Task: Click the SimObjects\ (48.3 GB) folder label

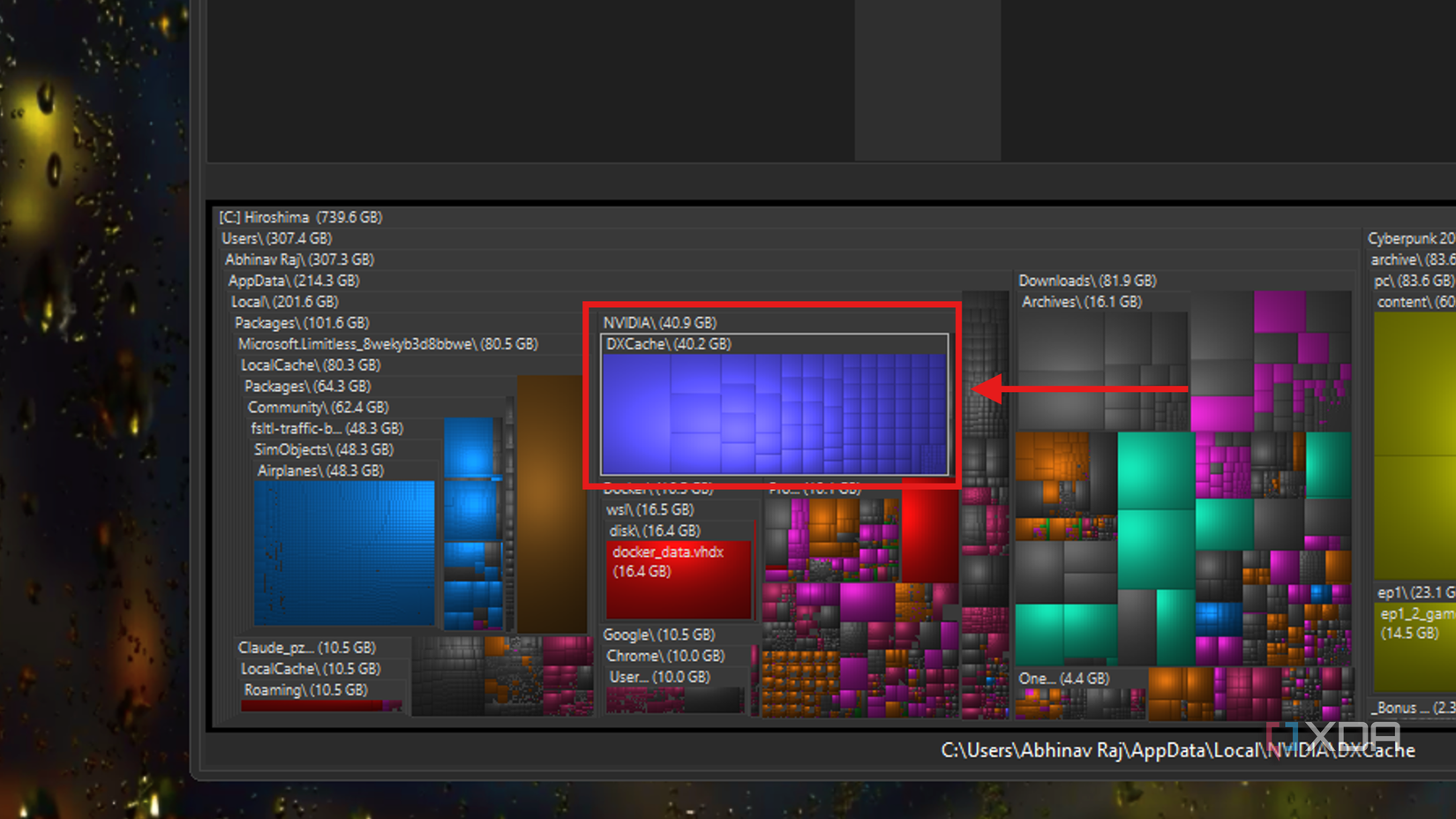Action: (x=324, y=450)
